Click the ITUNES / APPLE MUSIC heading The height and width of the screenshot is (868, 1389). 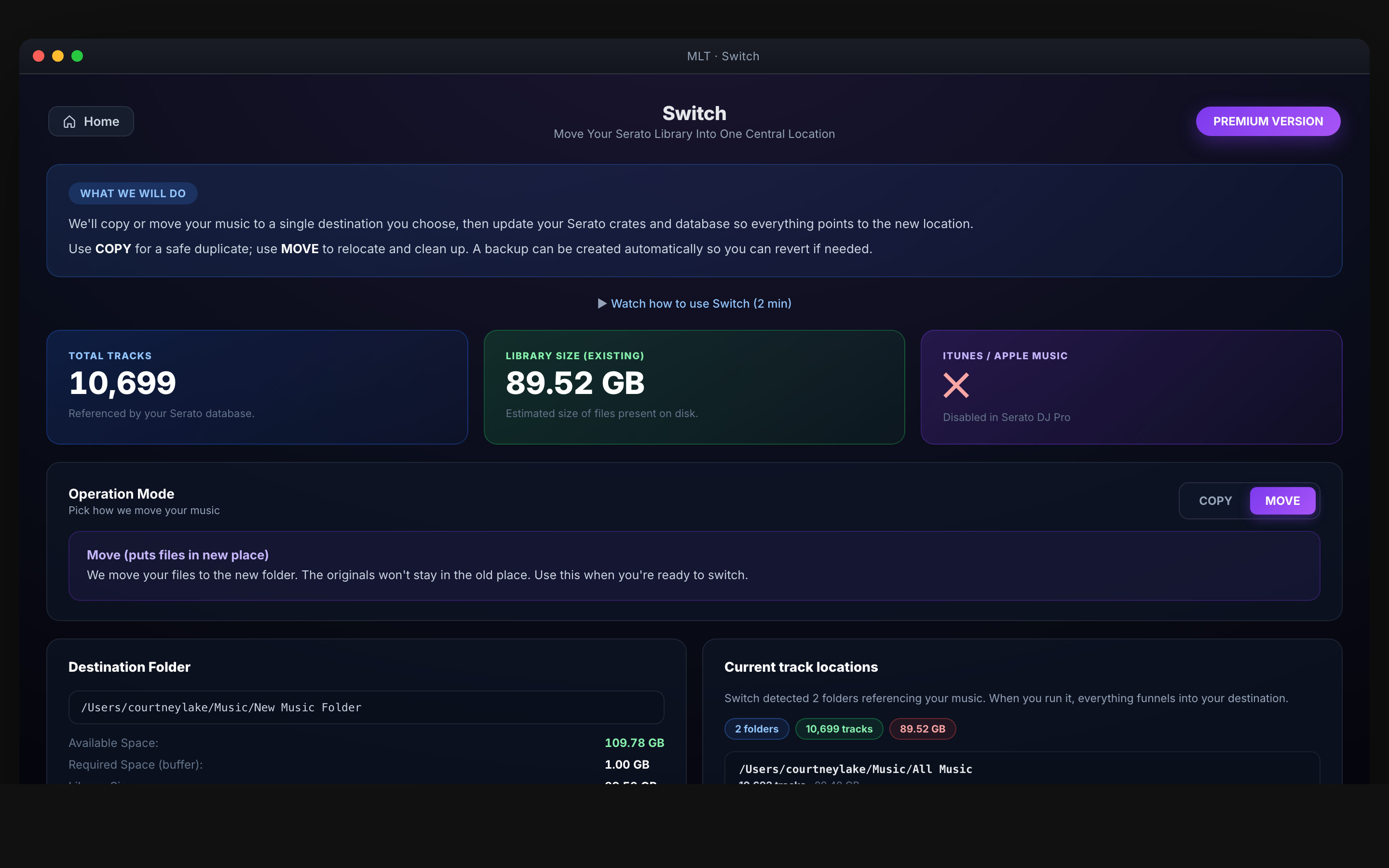point(1005,356)
